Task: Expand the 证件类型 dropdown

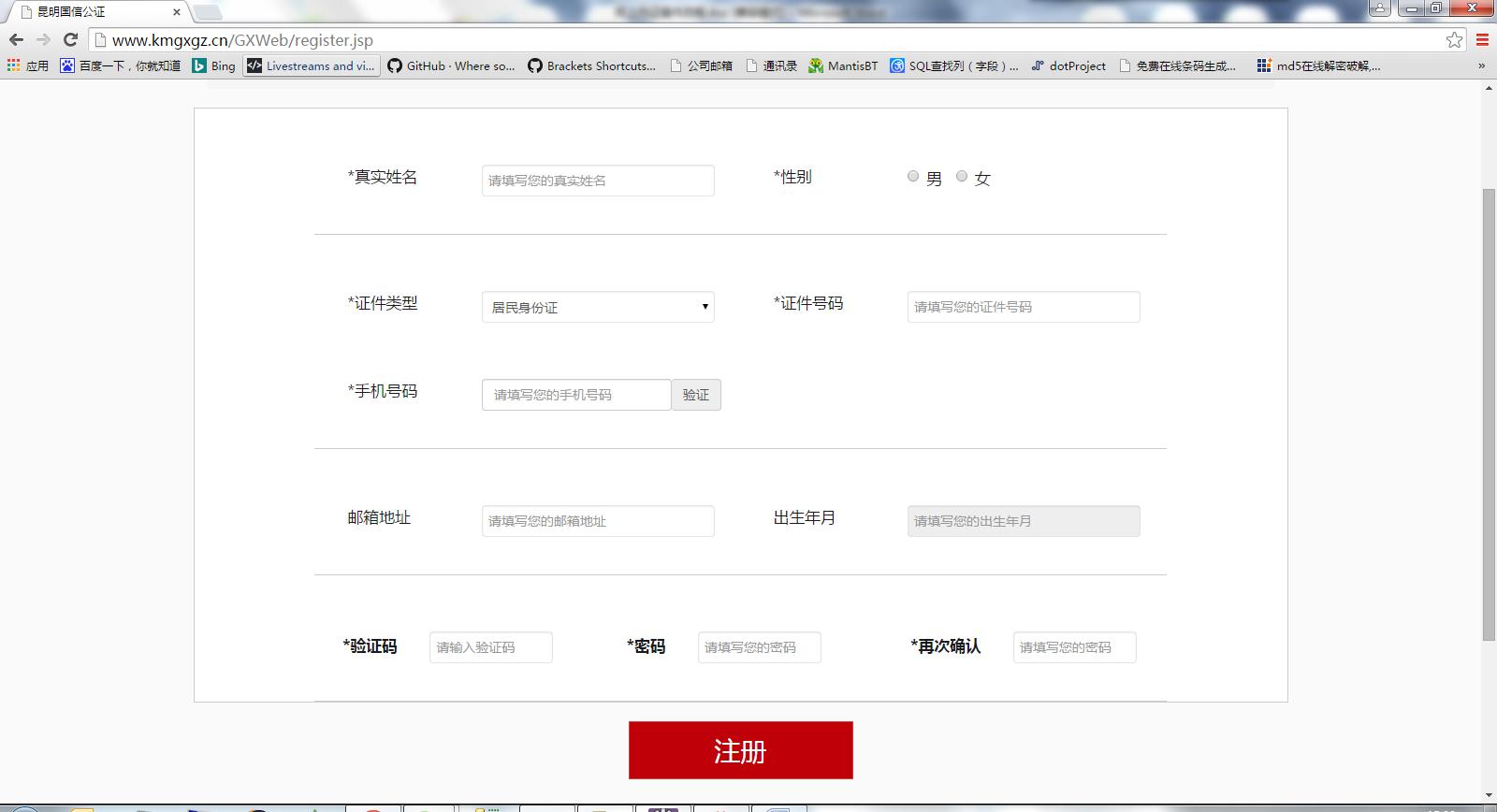Action: click(598, 307)
